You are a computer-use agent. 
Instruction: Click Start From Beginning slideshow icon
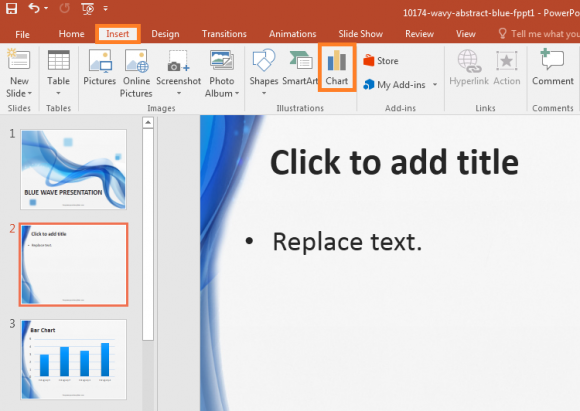click(88, 9)
